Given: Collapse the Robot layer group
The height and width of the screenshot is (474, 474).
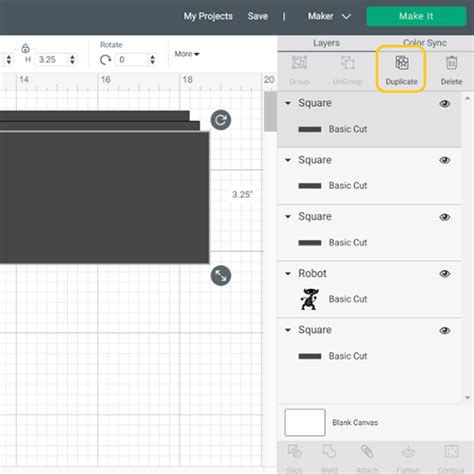Looking at the screenshot, I should click(x=288, y=274).
